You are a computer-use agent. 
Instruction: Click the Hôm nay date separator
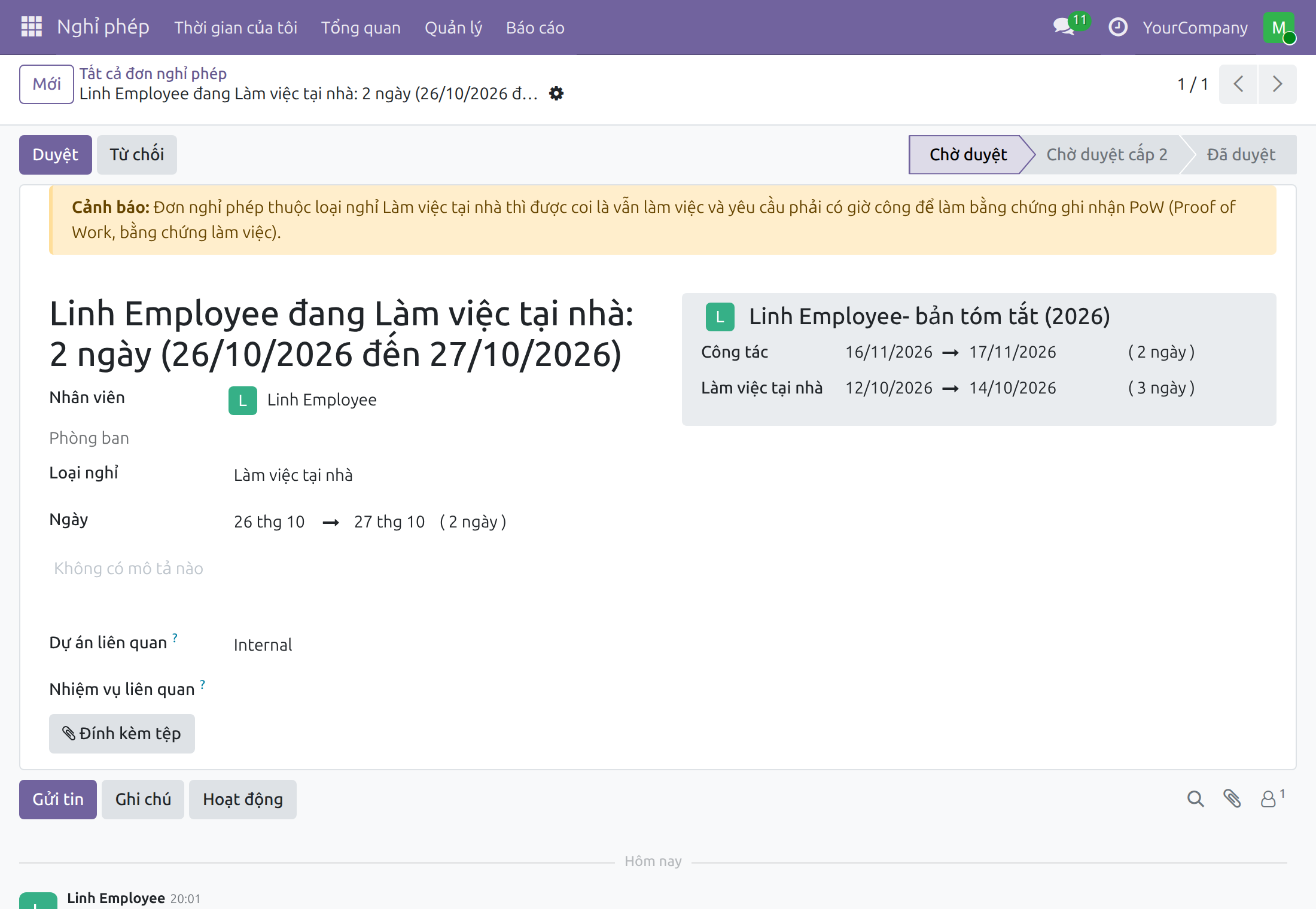tap(653, 861)
